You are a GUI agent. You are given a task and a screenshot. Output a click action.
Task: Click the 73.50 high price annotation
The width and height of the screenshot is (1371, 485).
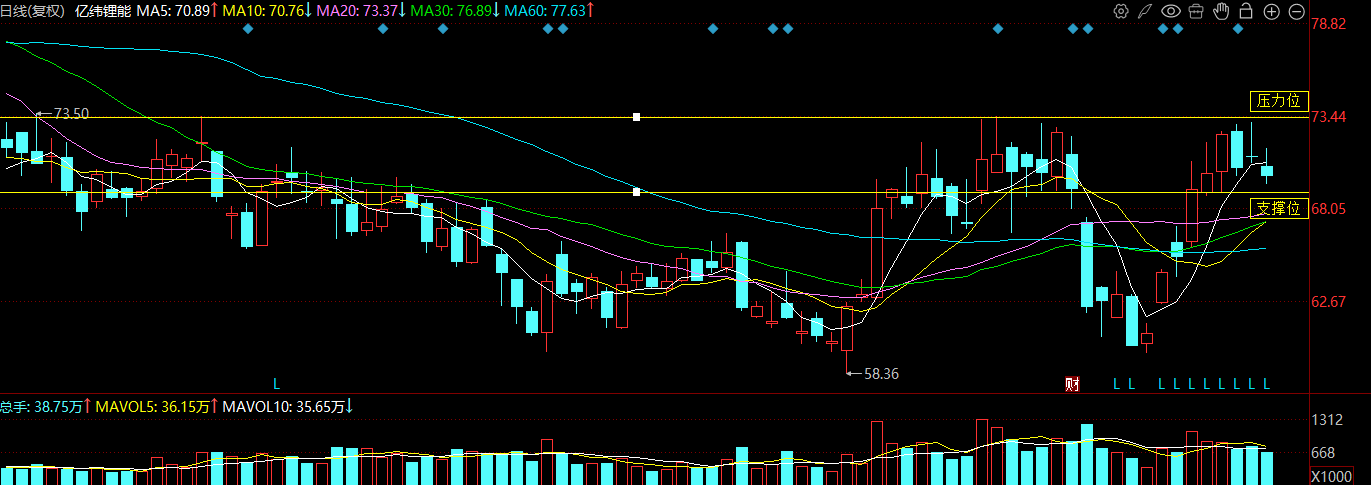[x=70, y=114]
